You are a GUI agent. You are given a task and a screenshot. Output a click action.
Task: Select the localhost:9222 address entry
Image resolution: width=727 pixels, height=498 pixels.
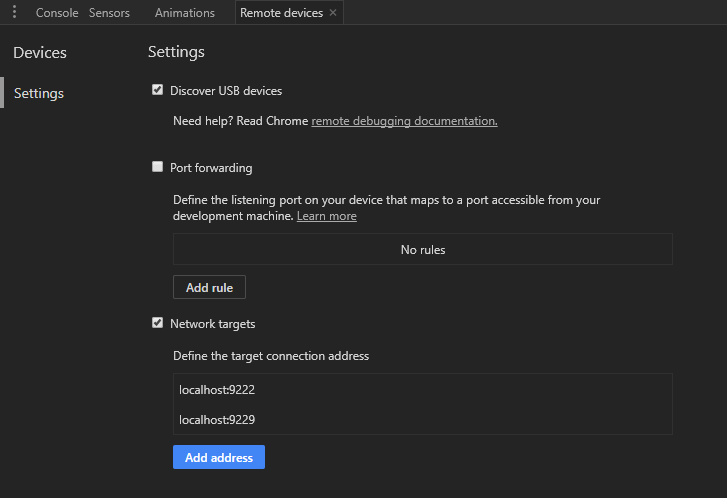point(423,389)
